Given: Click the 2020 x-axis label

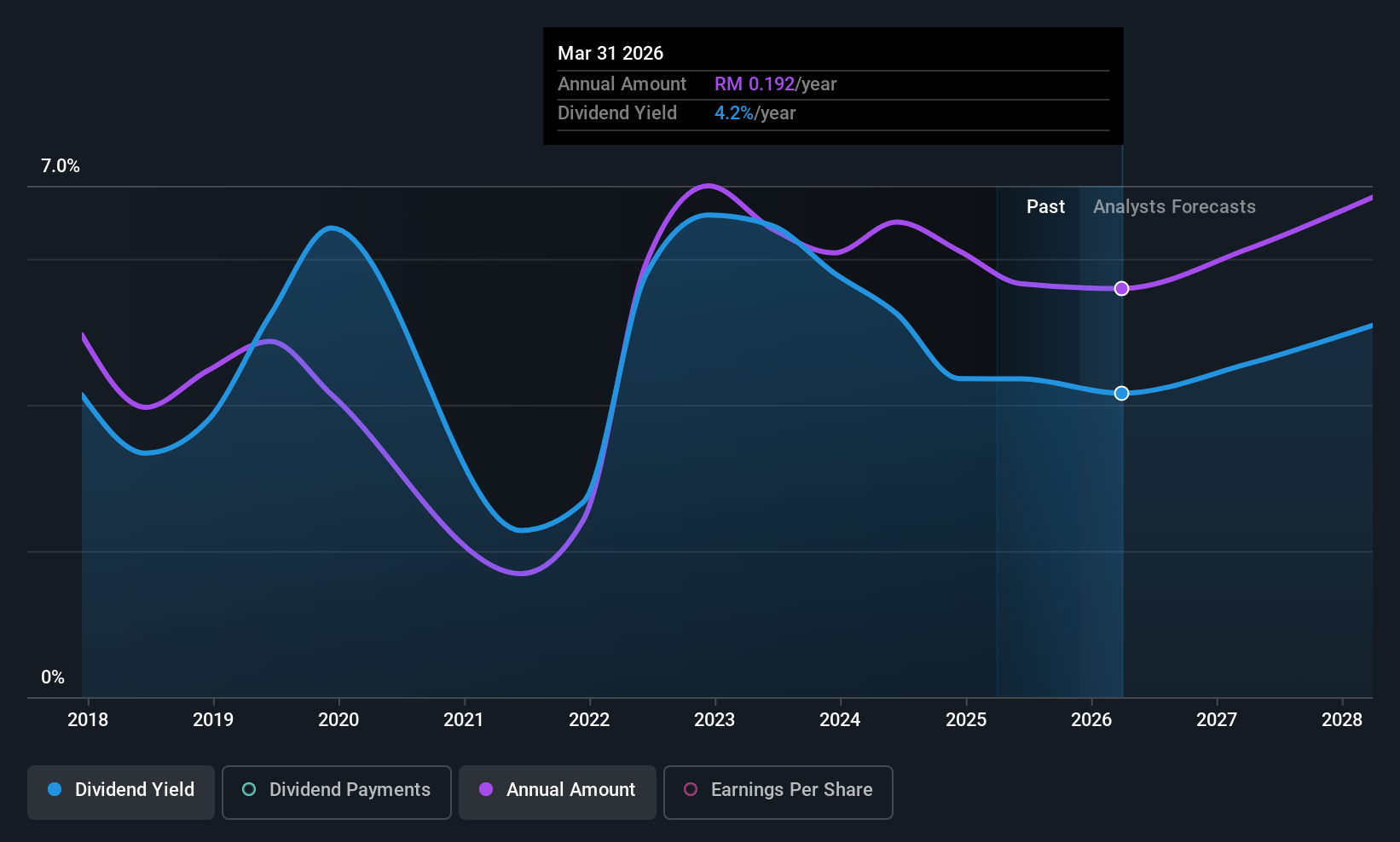Looking at the screenshot, I should coord(338,719).
